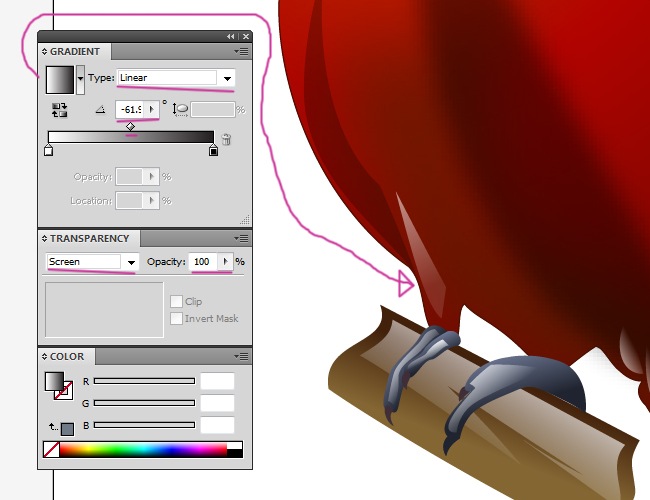
Task: Select the black gradient stop
Action: pos(213,150)
